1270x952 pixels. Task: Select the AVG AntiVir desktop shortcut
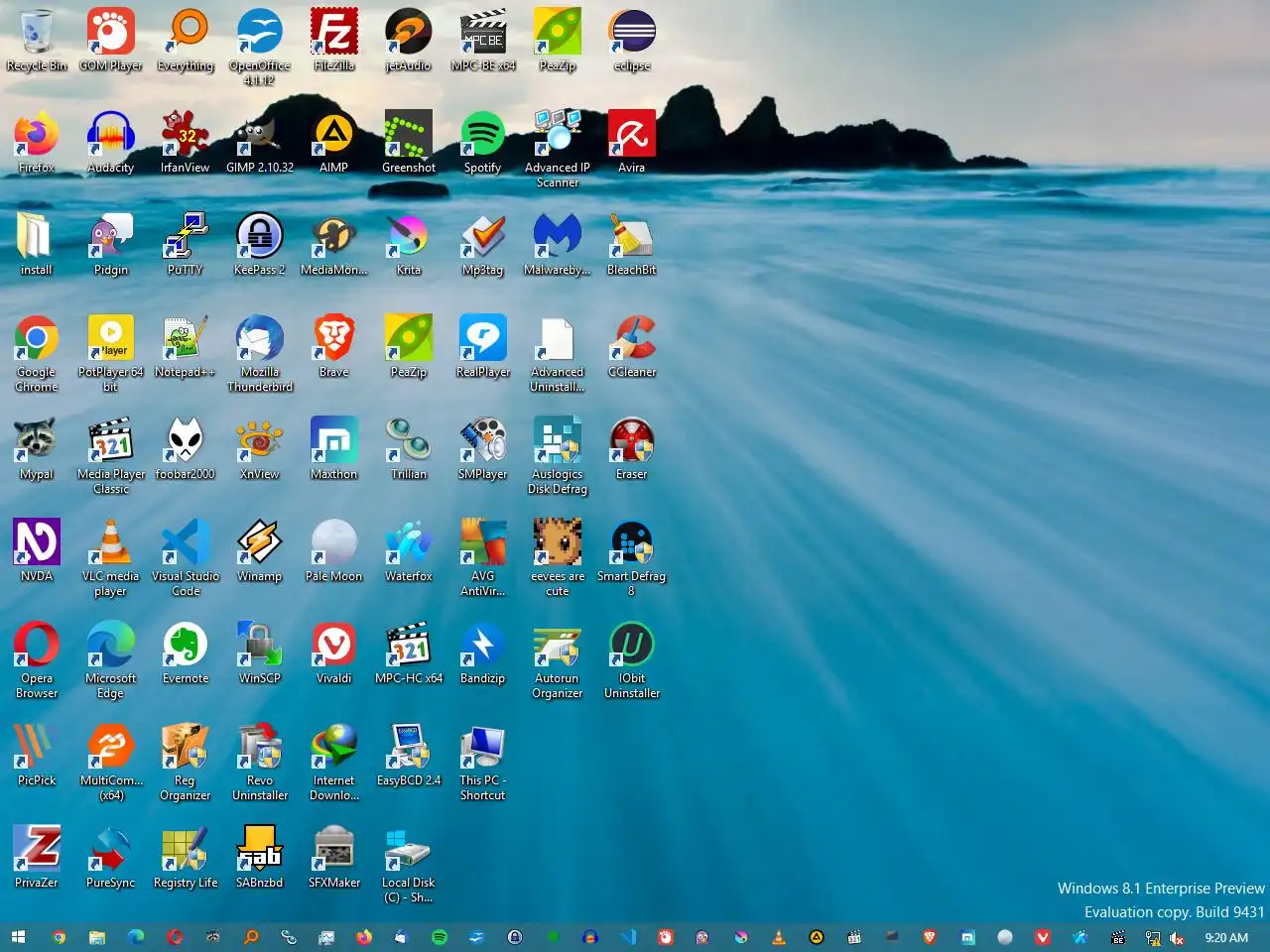483,558
